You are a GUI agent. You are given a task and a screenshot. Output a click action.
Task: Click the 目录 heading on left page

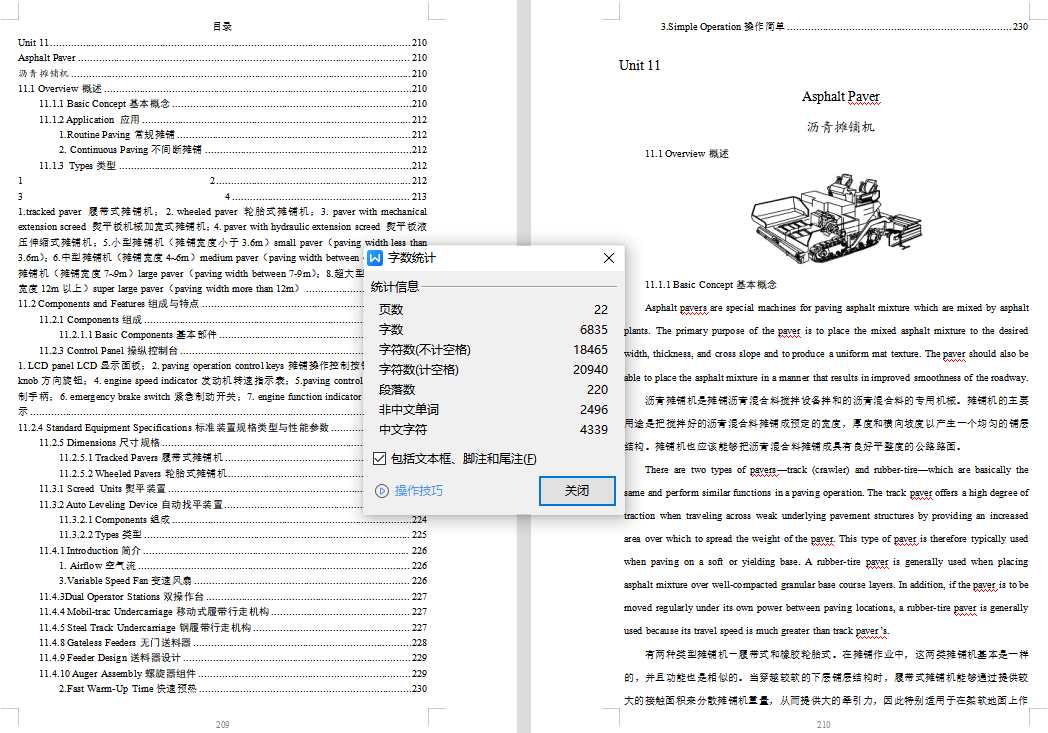click(222, 27)
